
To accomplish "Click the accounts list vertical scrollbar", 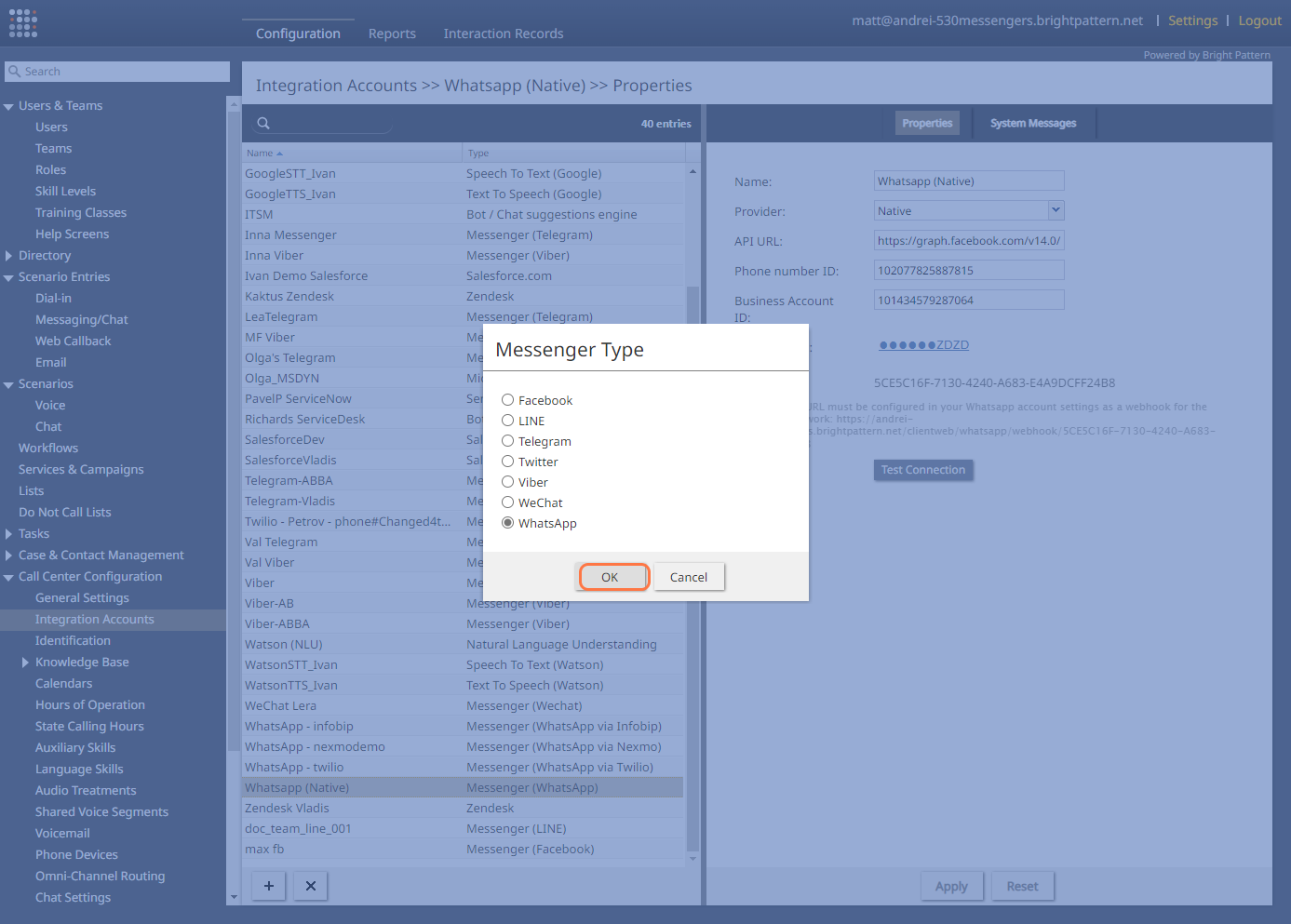I will (x=693, y=568).
